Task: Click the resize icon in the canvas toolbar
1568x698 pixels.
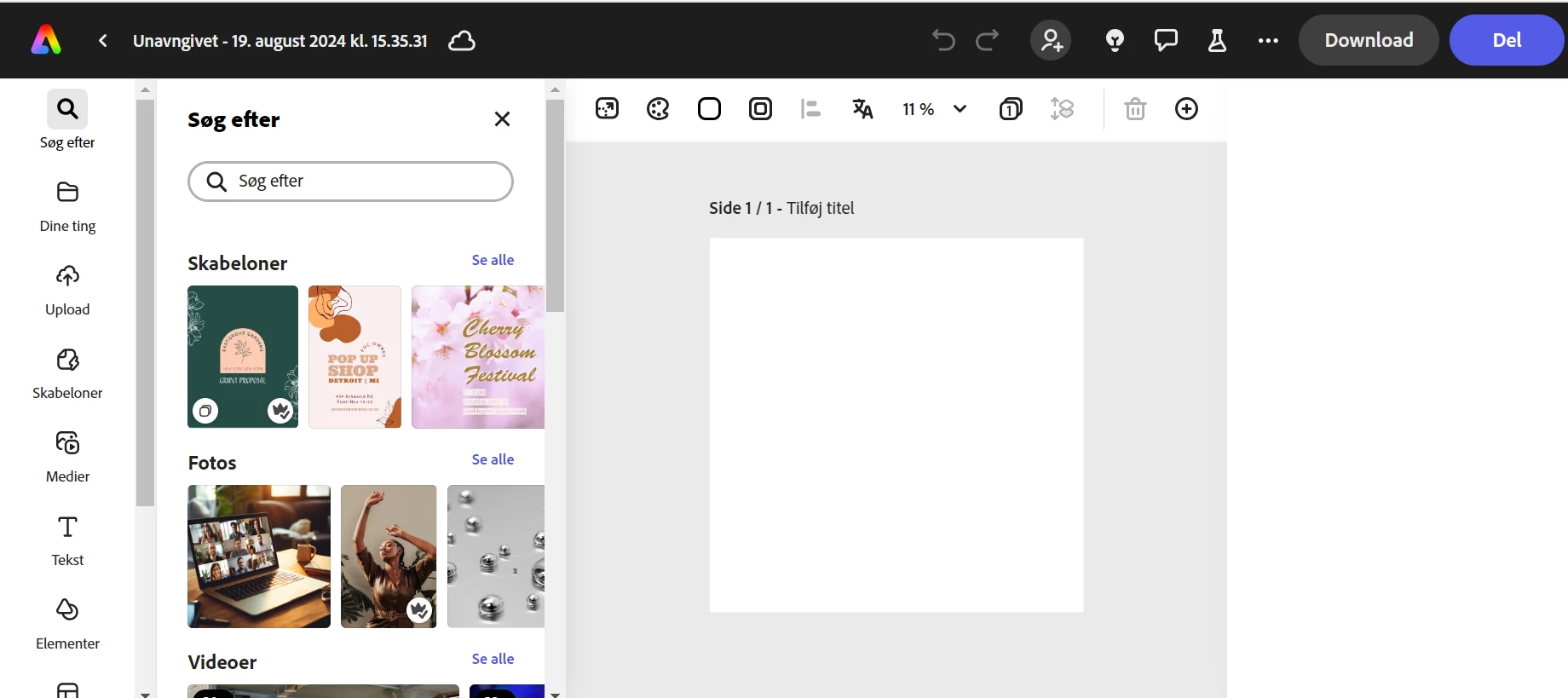Action: pyautogui.click(x=607, y=108)
